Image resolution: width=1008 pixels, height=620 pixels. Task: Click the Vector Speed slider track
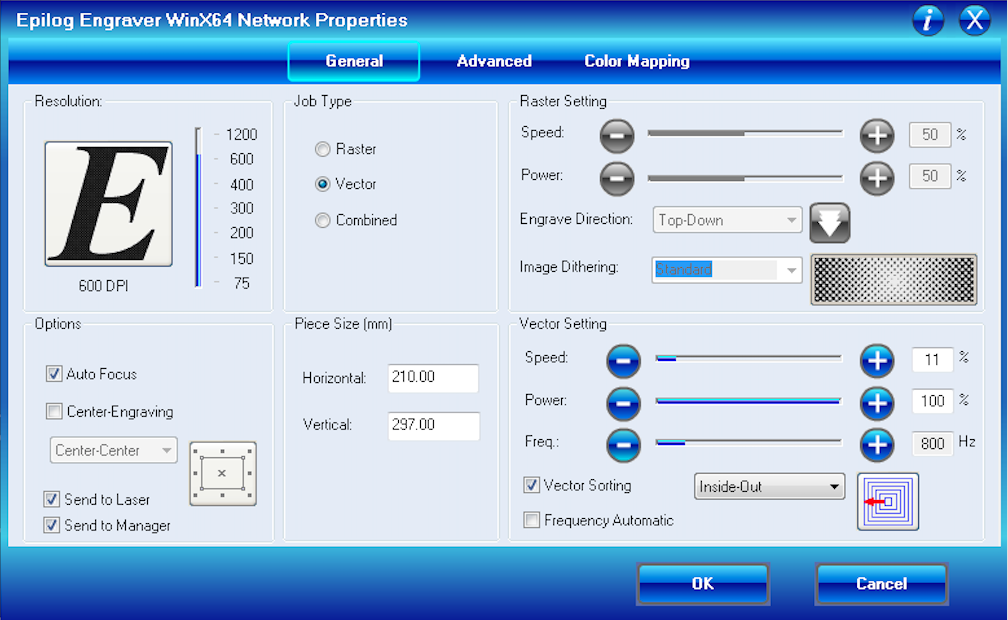point(748,358)
